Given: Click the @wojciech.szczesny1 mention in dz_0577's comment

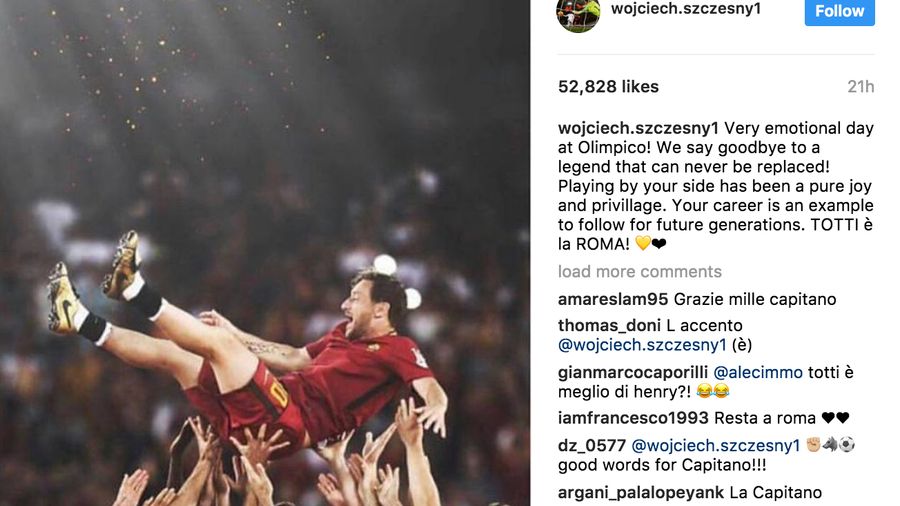Looking at the screenshot, I should 716,445.
